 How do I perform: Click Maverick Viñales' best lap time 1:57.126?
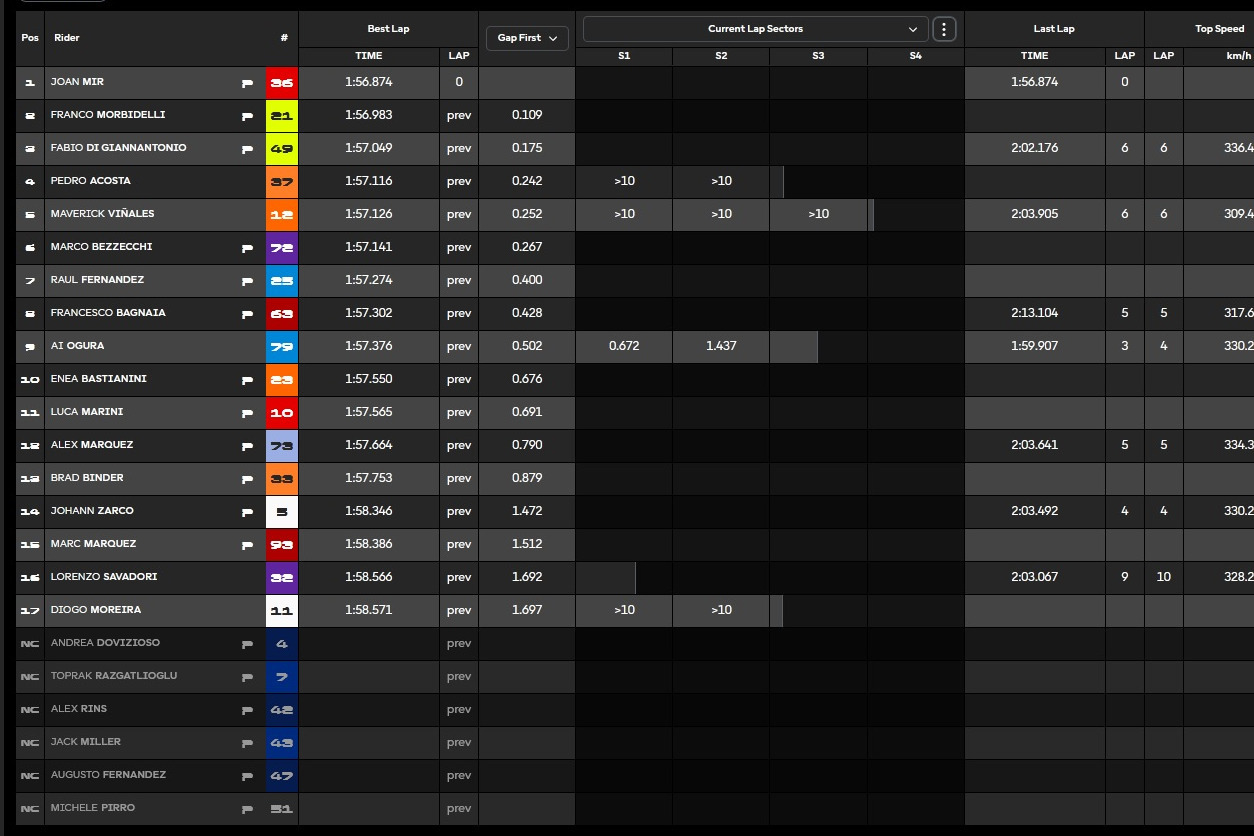pos(368,214)
